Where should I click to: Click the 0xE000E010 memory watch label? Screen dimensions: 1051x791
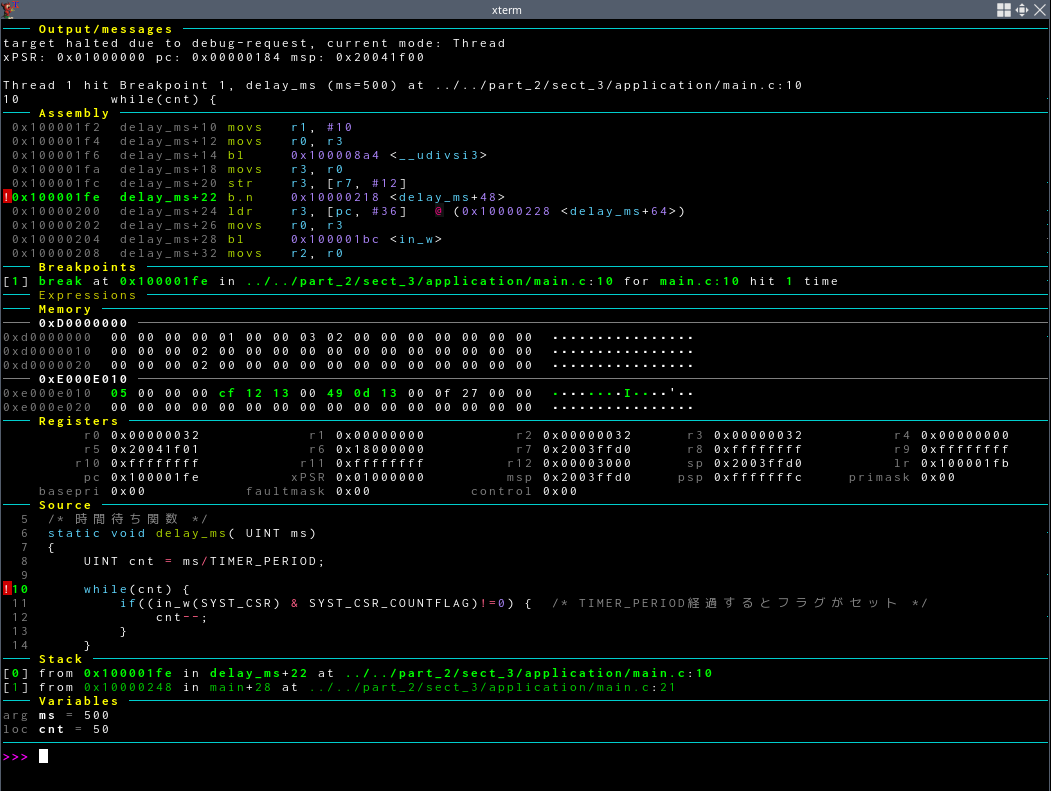point(83,380)
